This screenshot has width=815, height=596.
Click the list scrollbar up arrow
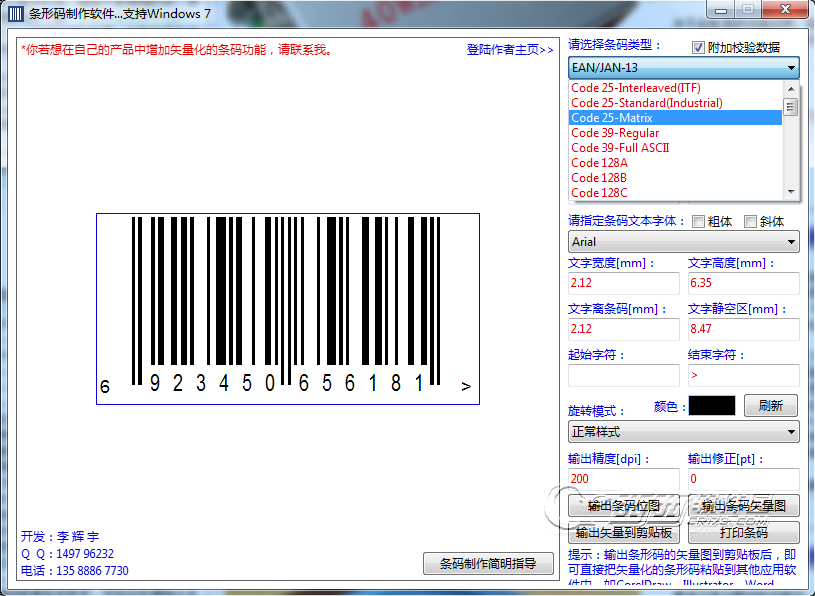(791, 88)
